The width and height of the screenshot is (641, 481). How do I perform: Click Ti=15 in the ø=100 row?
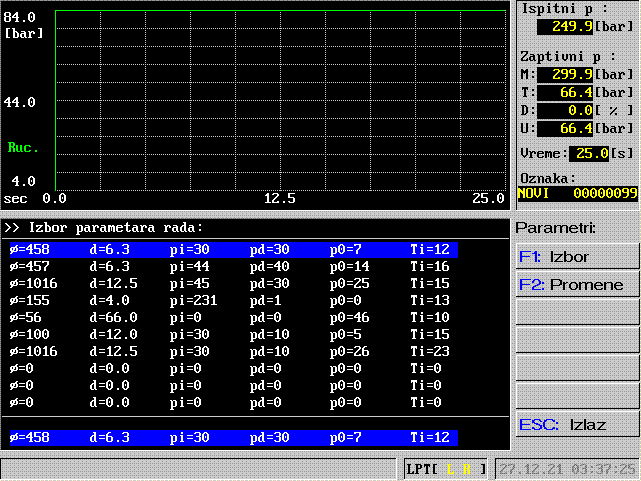pos(430,334)
